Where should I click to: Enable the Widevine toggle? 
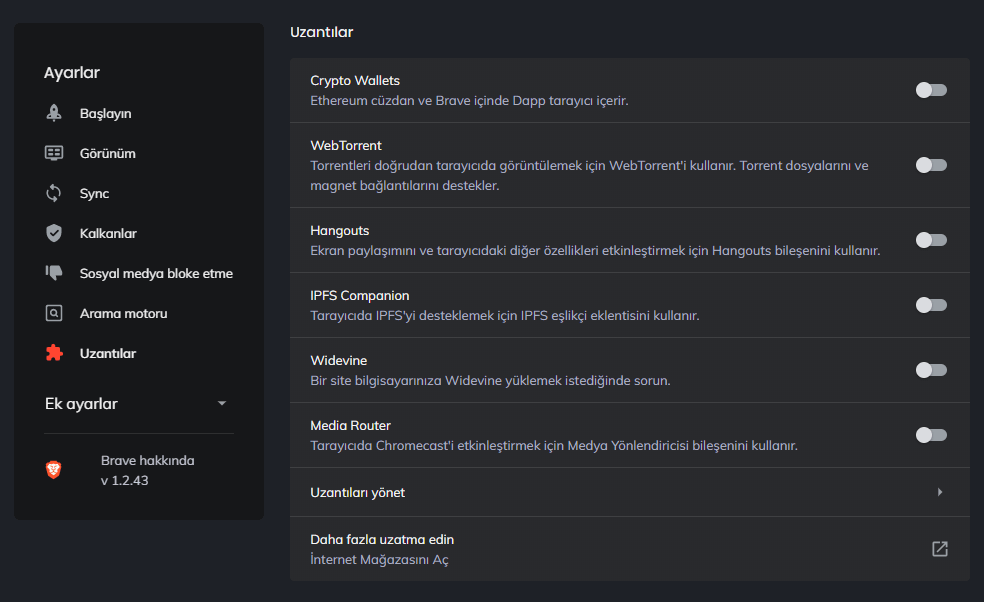tap(930, 370)
